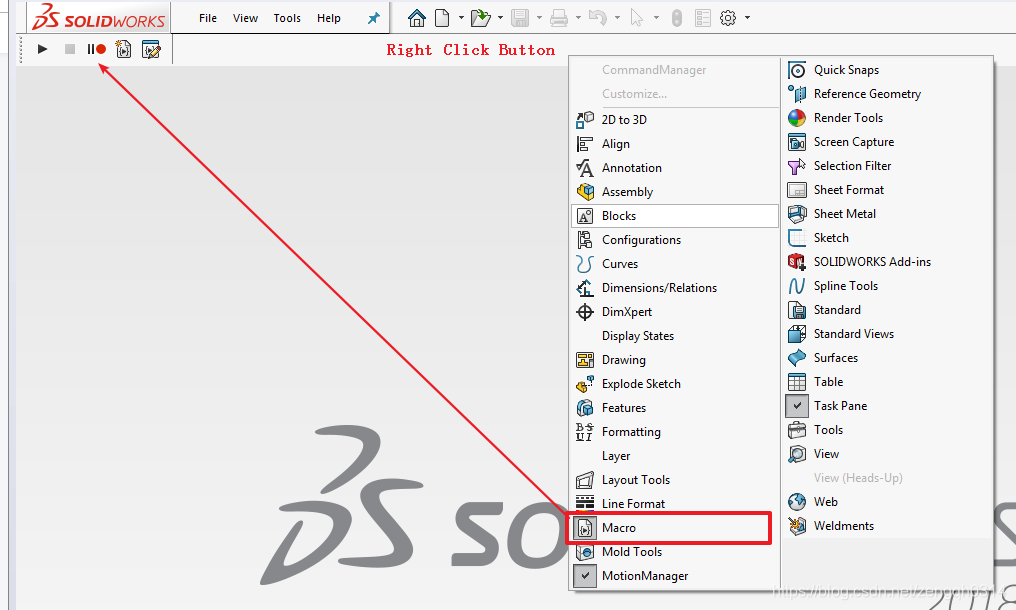Open the Tools menu
The image size is (1016, 610).
[287, 18]
